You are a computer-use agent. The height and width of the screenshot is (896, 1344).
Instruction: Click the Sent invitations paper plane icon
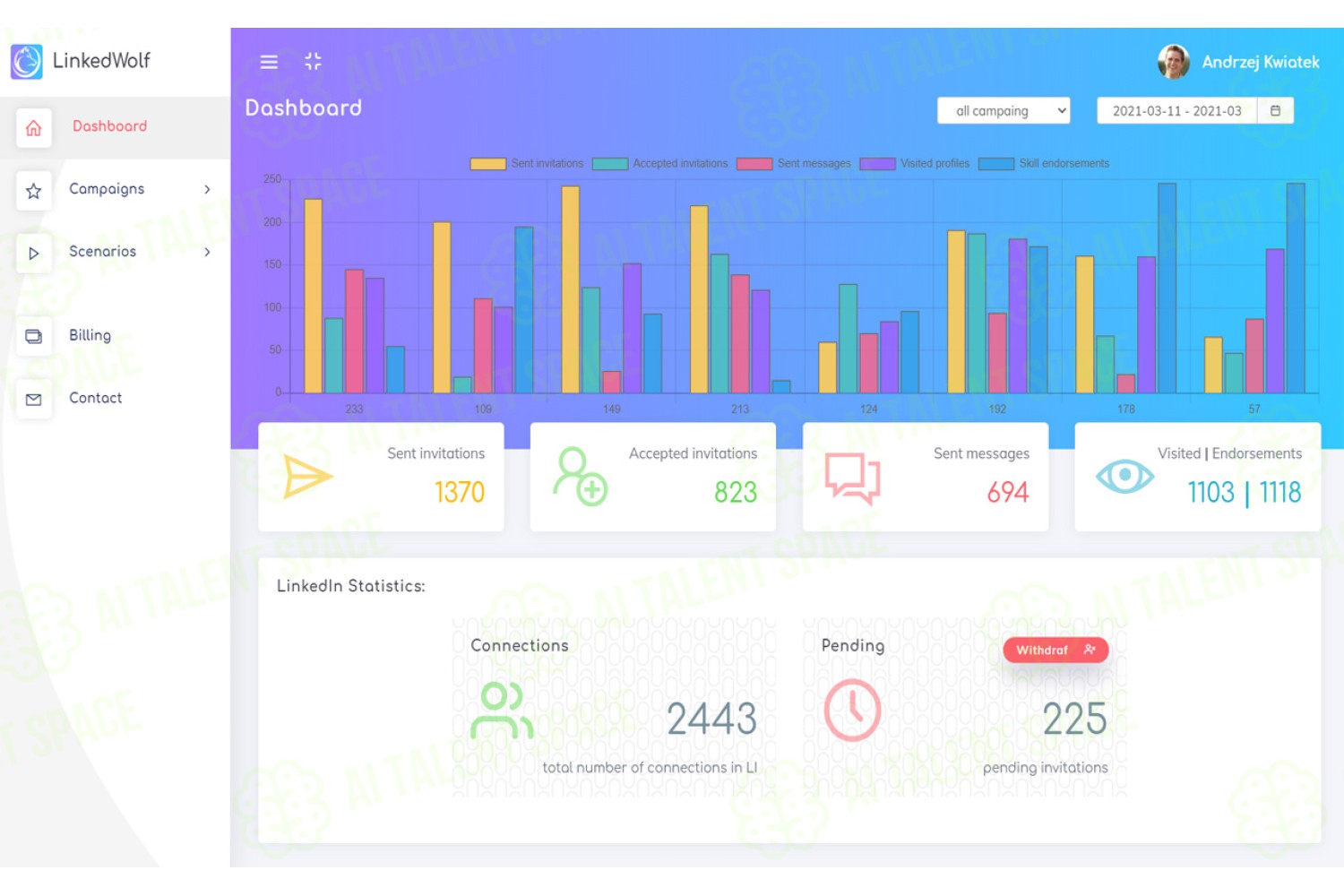308,476
